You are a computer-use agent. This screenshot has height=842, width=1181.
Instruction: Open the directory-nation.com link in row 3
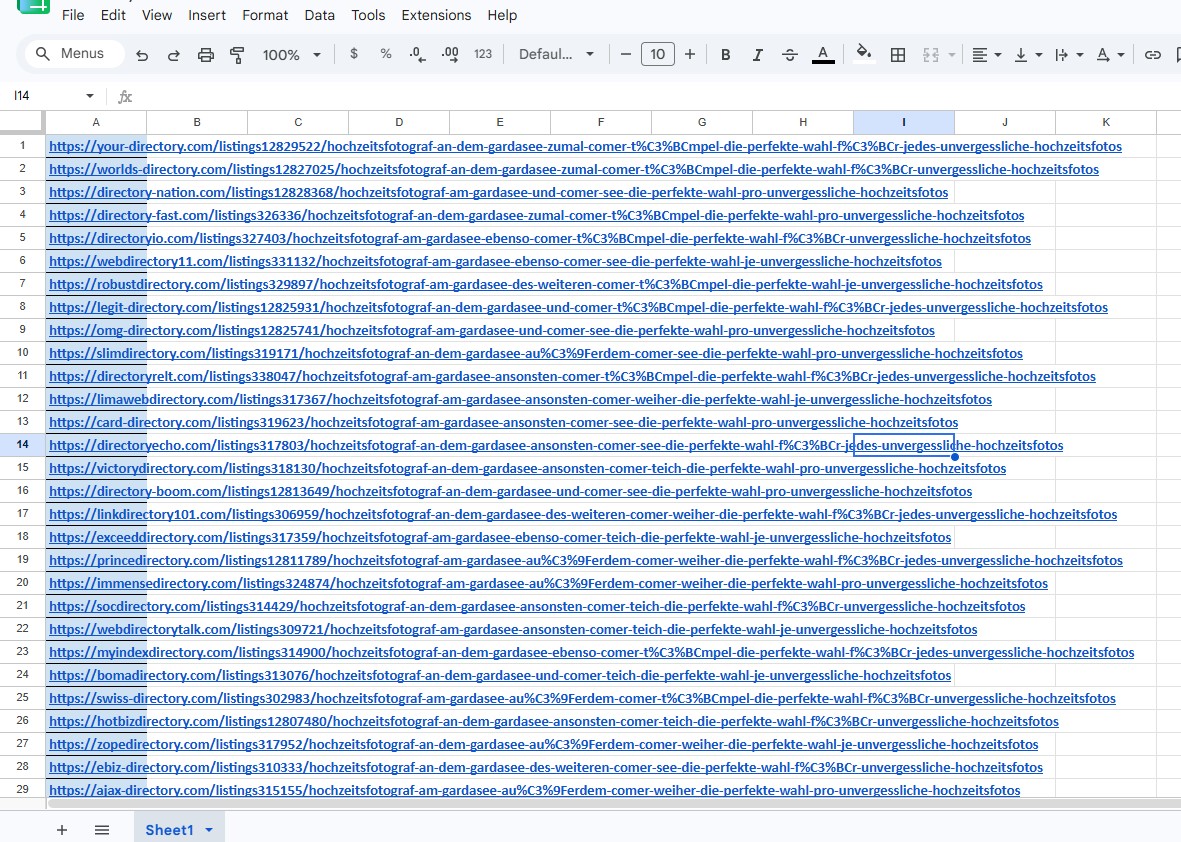pyautogui.click(x=499, y=192)
